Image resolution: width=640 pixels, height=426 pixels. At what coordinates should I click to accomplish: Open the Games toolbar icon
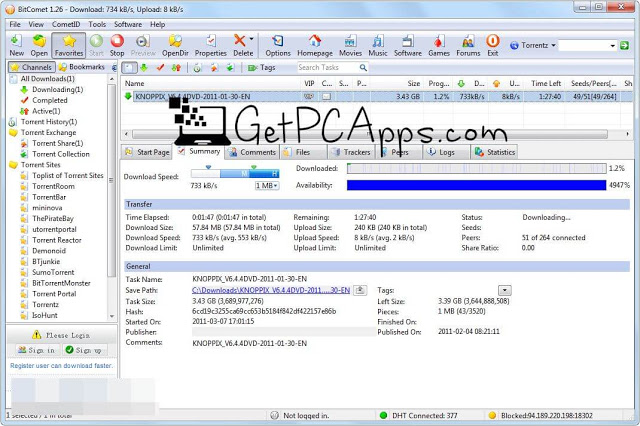coord(439,45)
